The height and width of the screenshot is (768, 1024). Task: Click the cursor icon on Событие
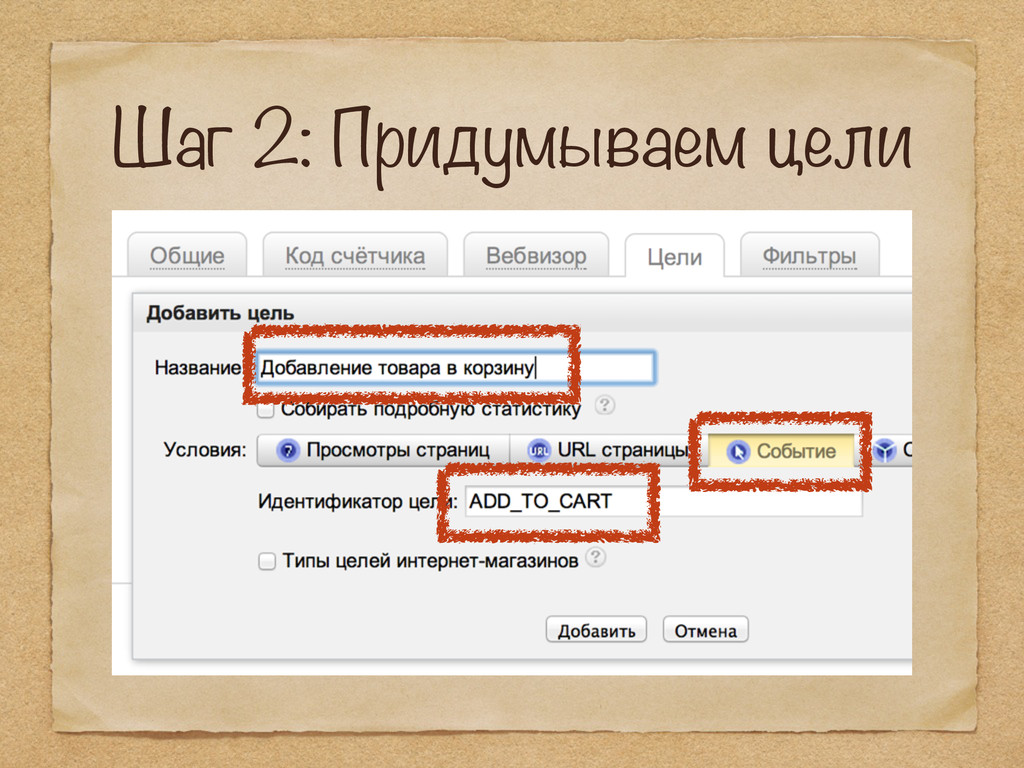pos(738,451)
